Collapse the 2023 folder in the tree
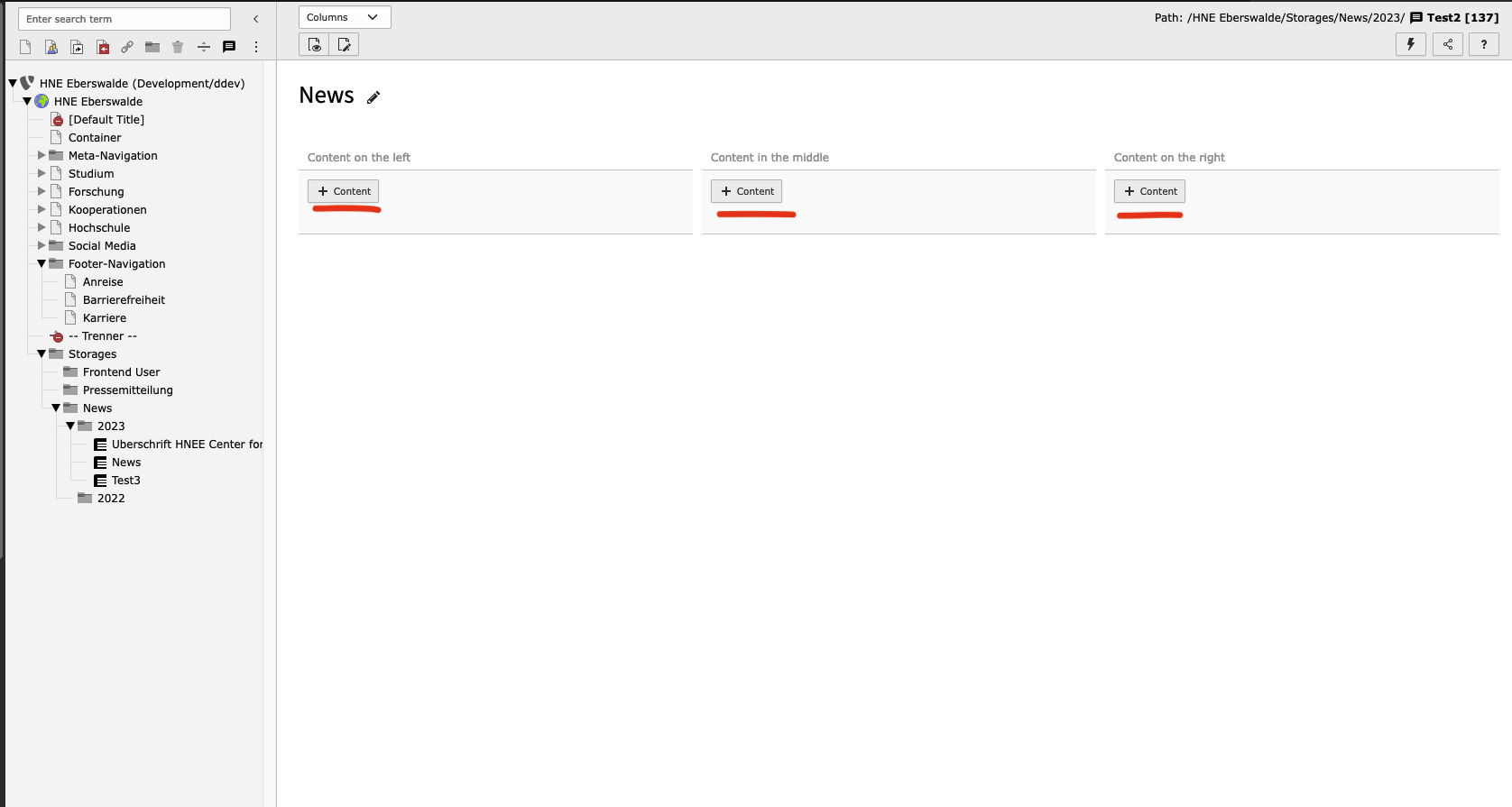Viewport: 1512px width, 807px height. coord(70,426)
